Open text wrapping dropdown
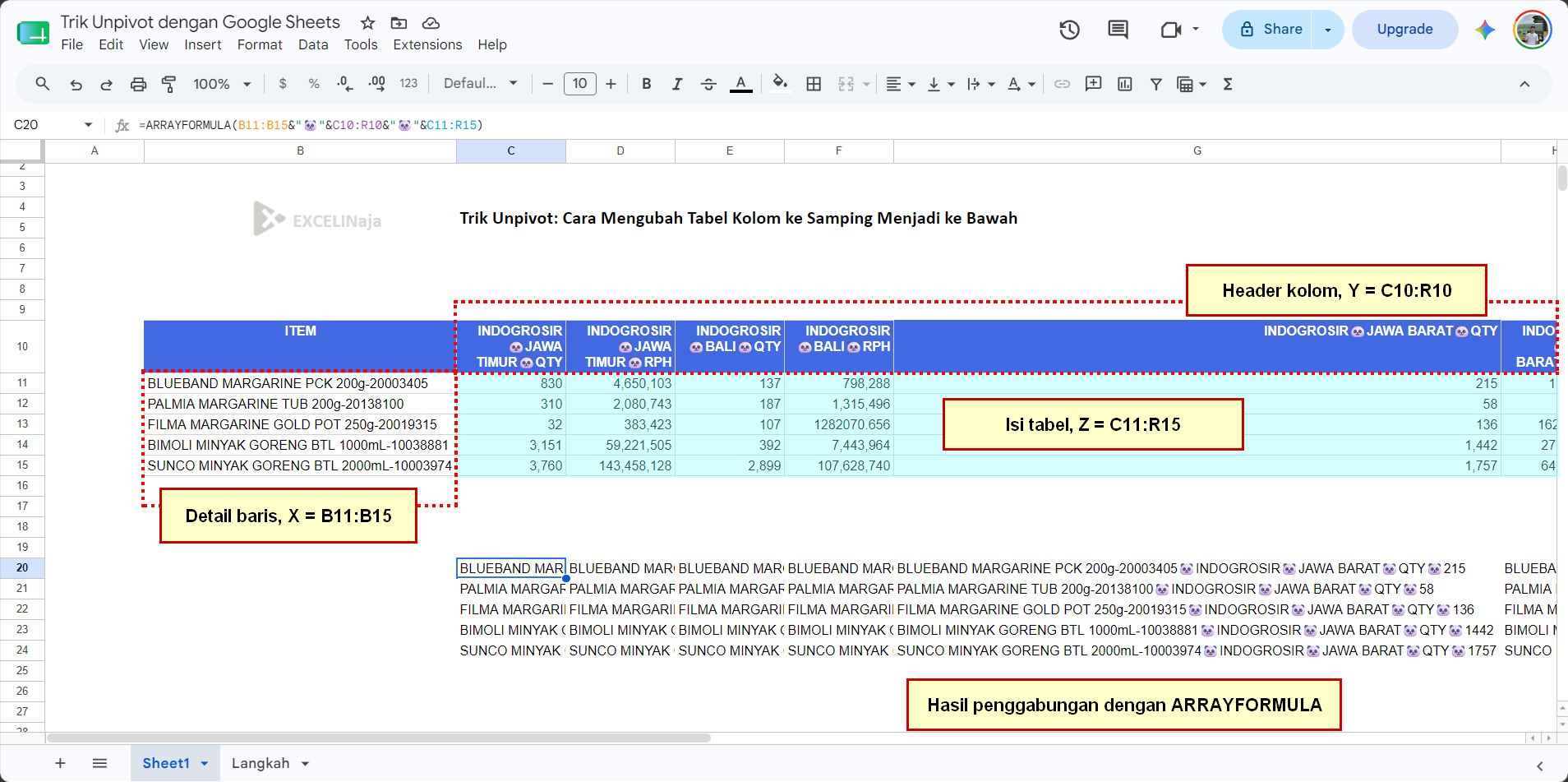 point(981,84)
